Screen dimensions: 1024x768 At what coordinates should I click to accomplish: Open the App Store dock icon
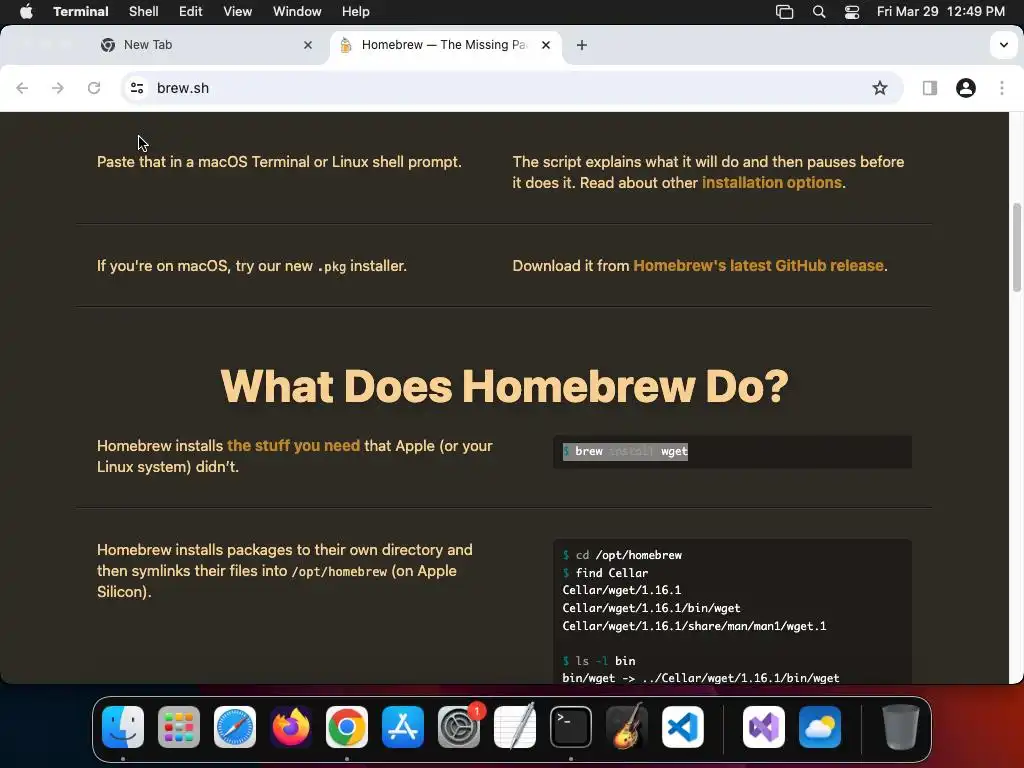[x=403, y=727]
